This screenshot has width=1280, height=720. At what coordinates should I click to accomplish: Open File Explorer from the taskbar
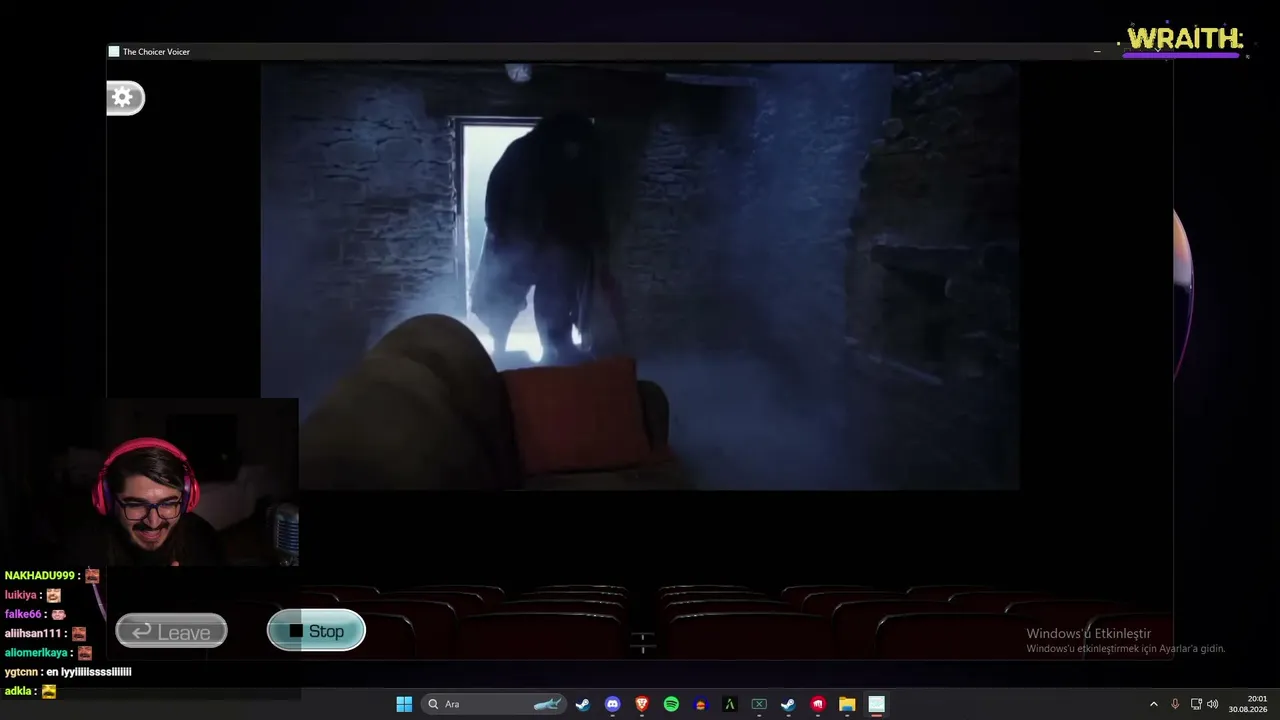847,704
